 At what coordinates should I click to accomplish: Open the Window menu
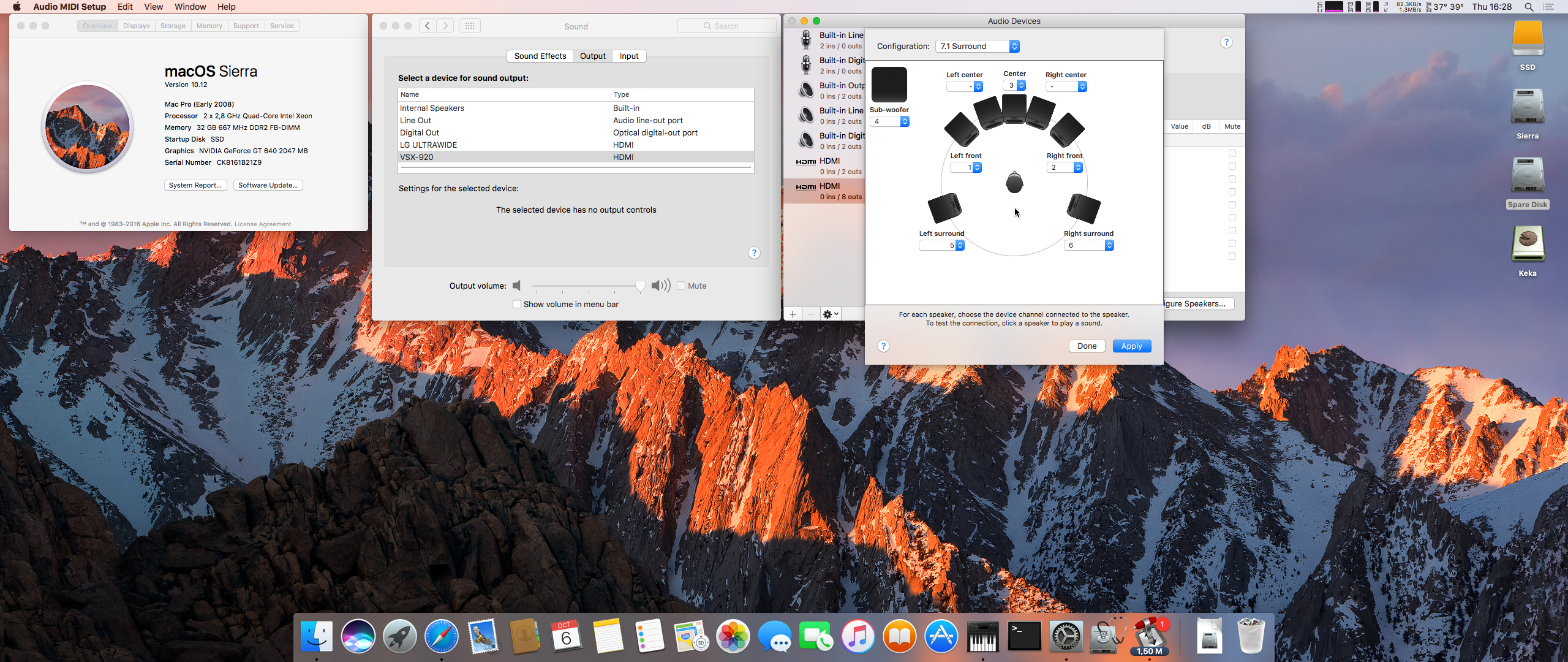click(x=190, y=7)
